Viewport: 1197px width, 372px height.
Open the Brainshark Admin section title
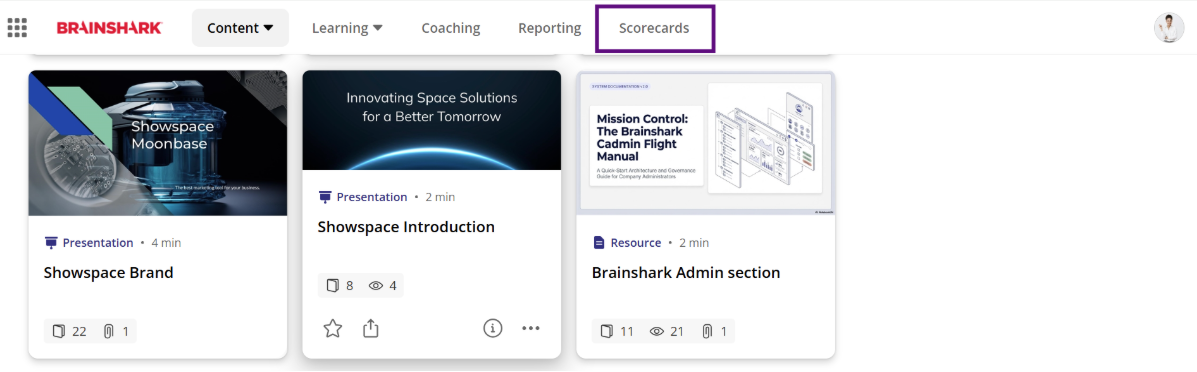click(686, 273)
